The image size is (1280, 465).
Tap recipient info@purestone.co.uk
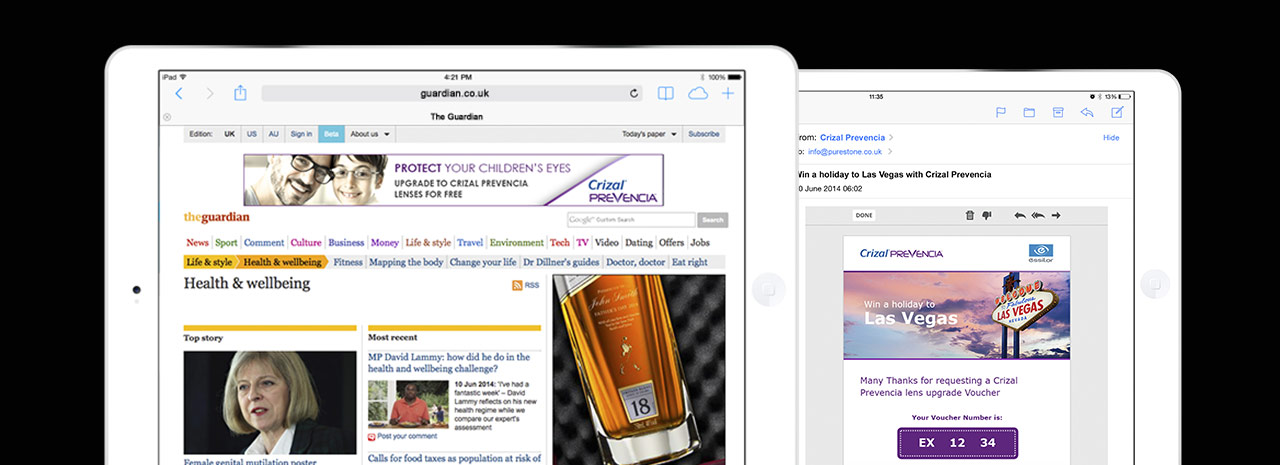[845, 152]
